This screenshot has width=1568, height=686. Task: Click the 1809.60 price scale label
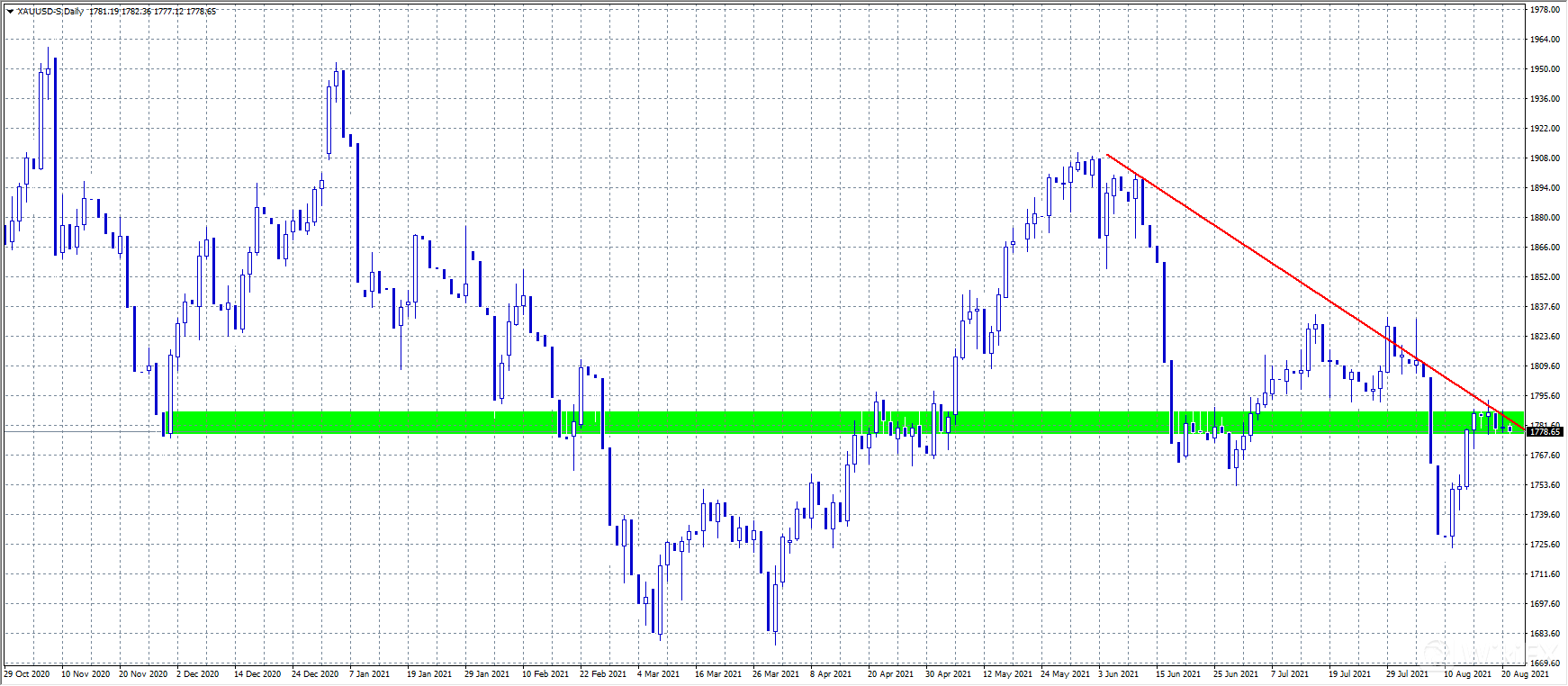pos(1545,366)
